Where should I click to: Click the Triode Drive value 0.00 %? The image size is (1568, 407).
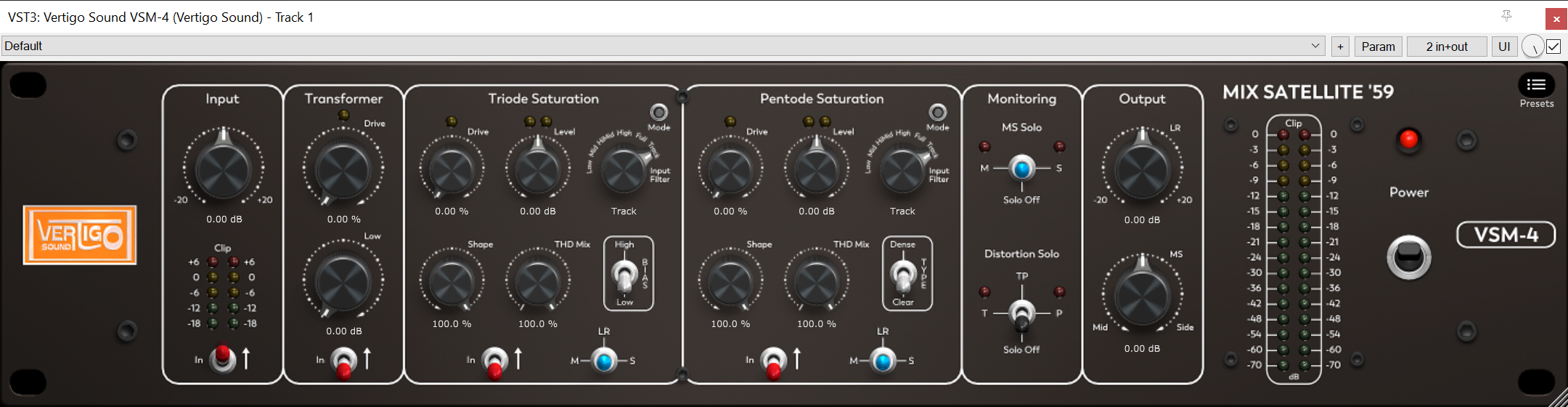pos(452,211)
